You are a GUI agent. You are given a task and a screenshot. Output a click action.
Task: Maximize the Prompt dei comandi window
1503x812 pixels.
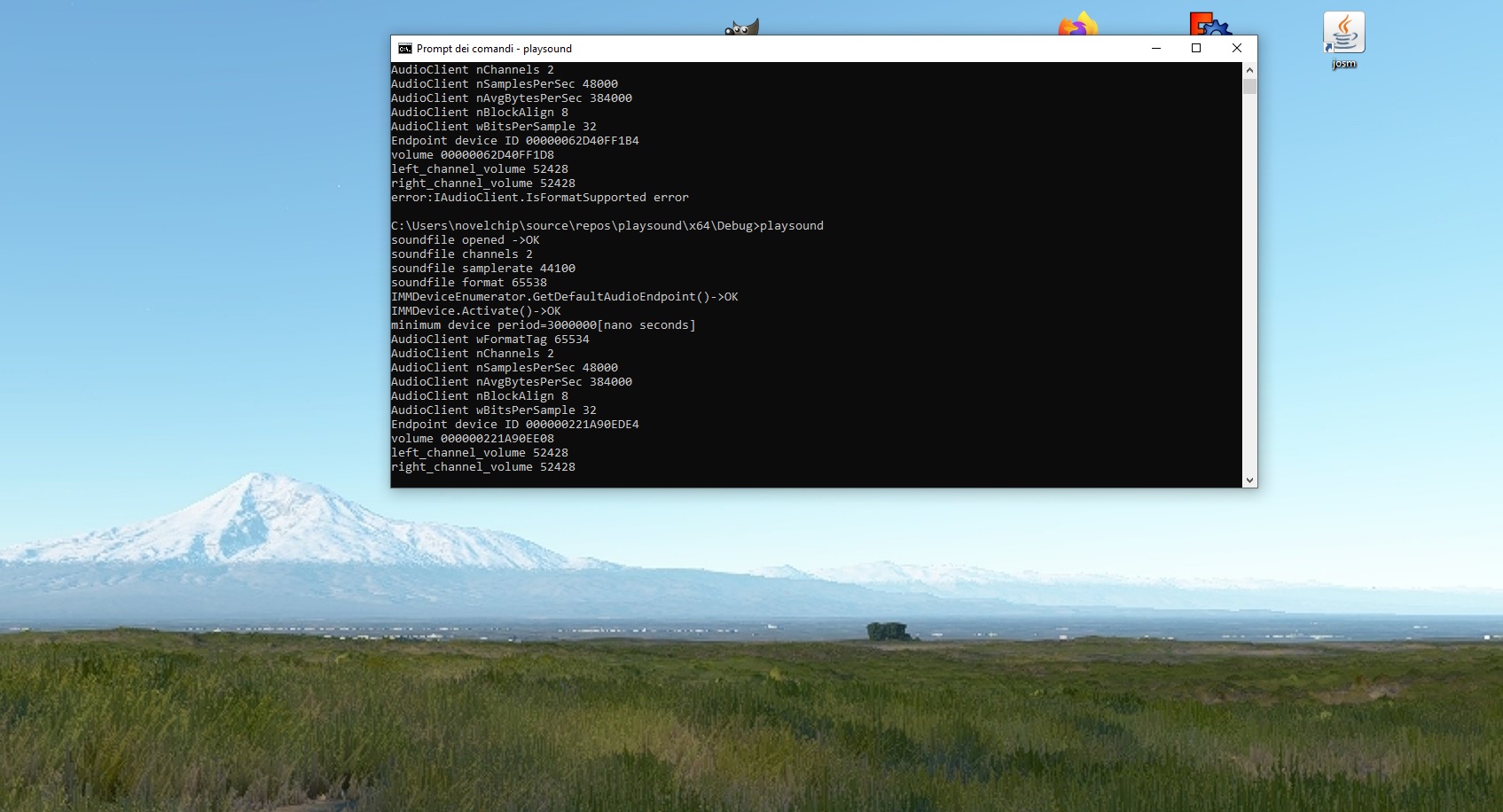(1196, 49)
